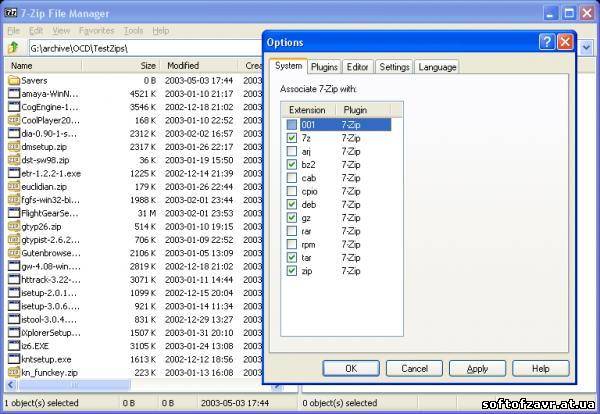Click the iXplorerSetup file icon
Viewport: 600px width, 414px height.
point(14,333)
